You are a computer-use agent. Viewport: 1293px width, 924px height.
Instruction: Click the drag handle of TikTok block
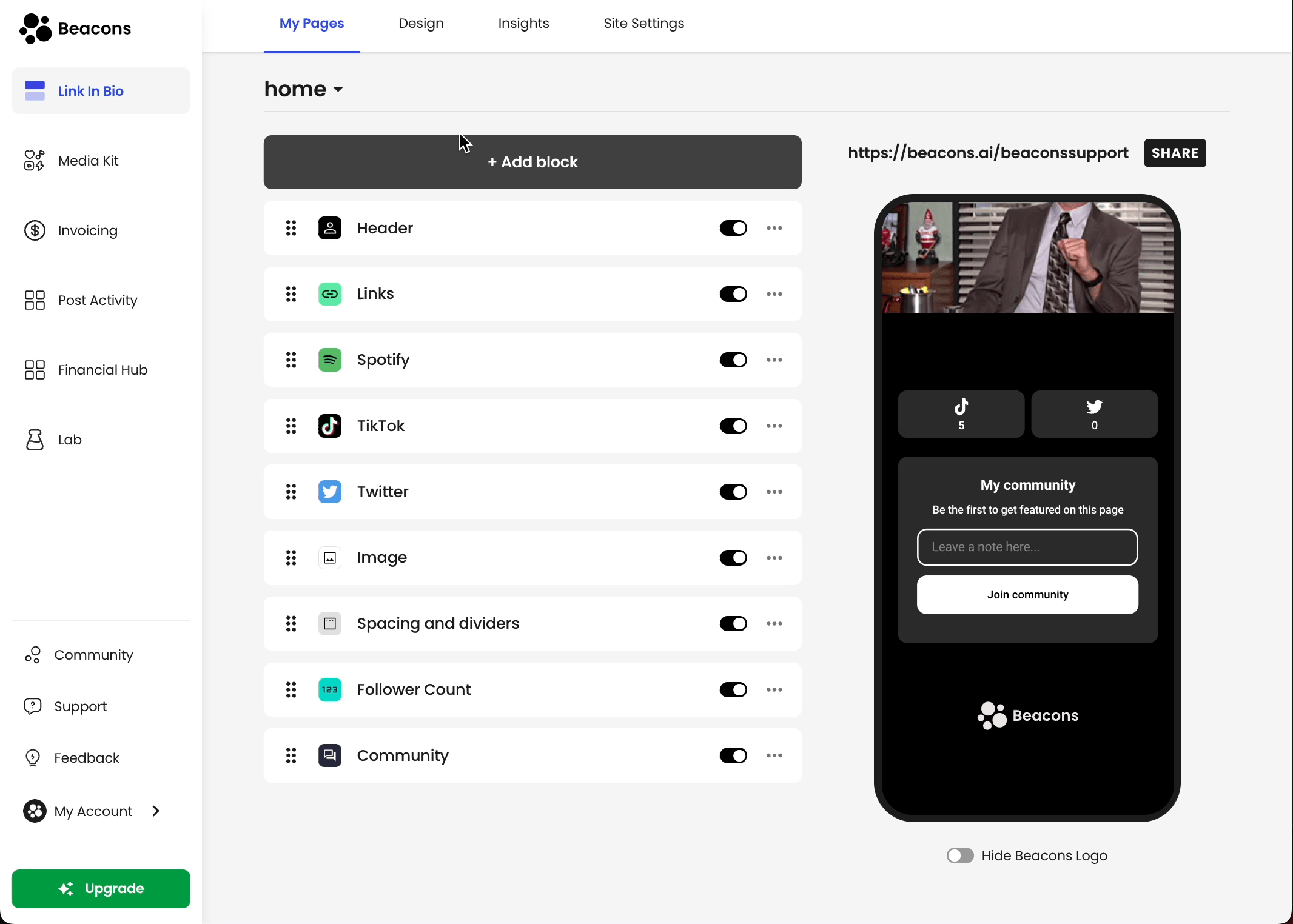[x=291, y=426]
